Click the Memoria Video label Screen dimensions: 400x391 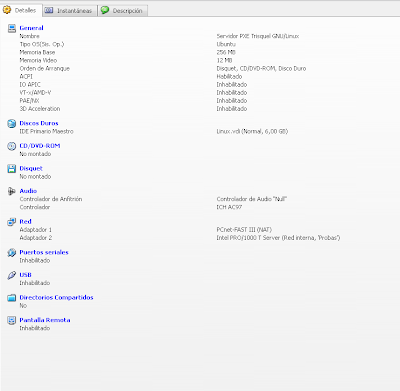tap(38, 60)
